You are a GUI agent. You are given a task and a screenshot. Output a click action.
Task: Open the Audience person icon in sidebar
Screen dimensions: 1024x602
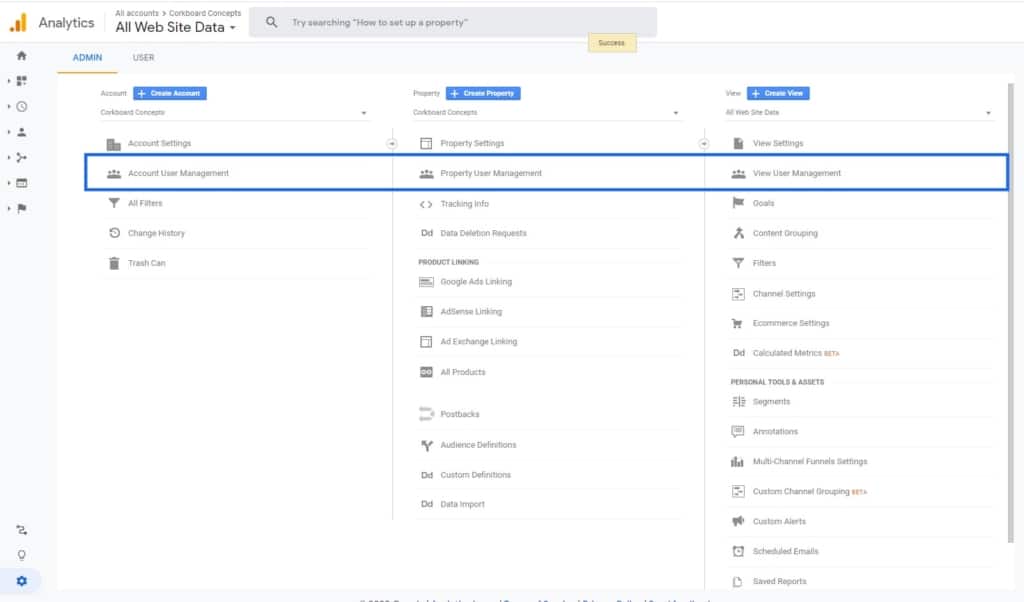(21, 132)
